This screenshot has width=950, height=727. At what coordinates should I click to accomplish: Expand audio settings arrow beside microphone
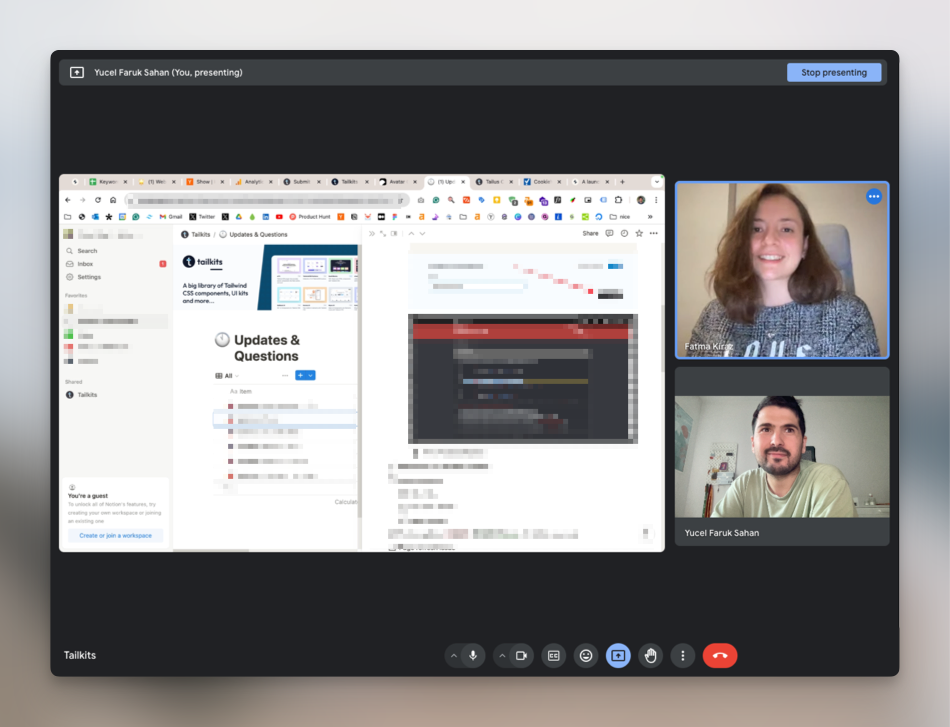click(454, 656)
